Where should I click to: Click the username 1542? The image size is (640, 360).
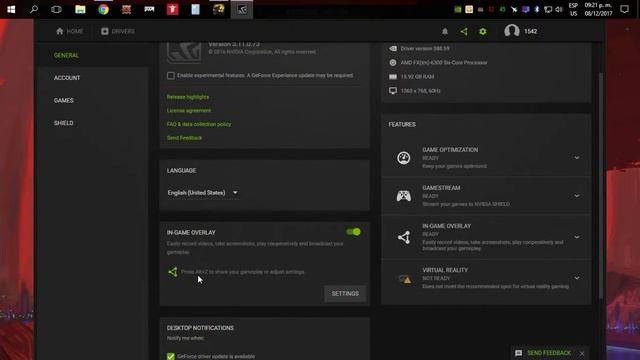531,31
